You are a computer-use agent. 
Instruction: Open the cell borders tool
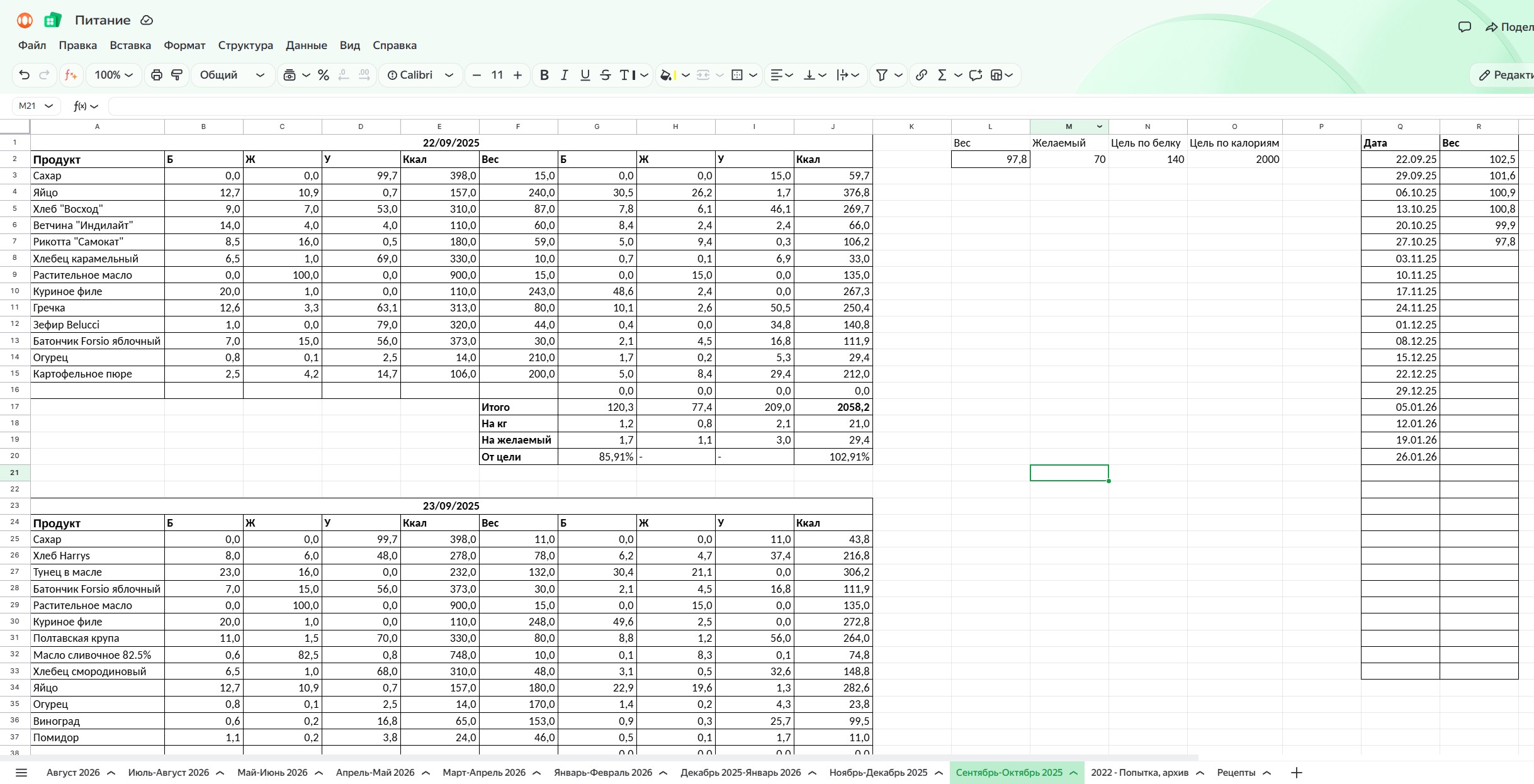tap(737, 75)
